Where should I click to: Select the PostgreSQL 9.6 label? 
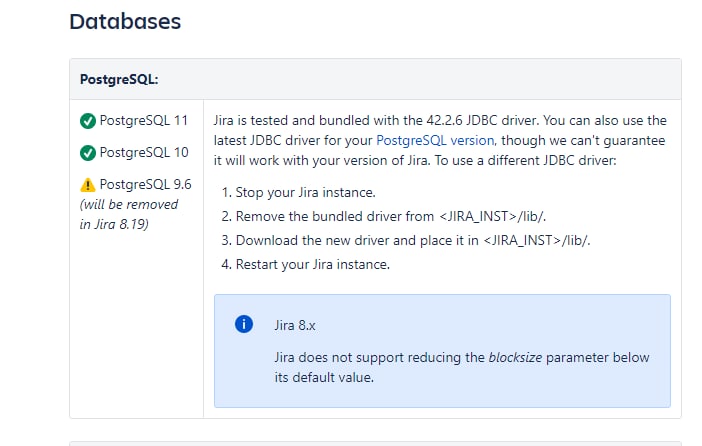pyautogui.click(x=146, y=184)
